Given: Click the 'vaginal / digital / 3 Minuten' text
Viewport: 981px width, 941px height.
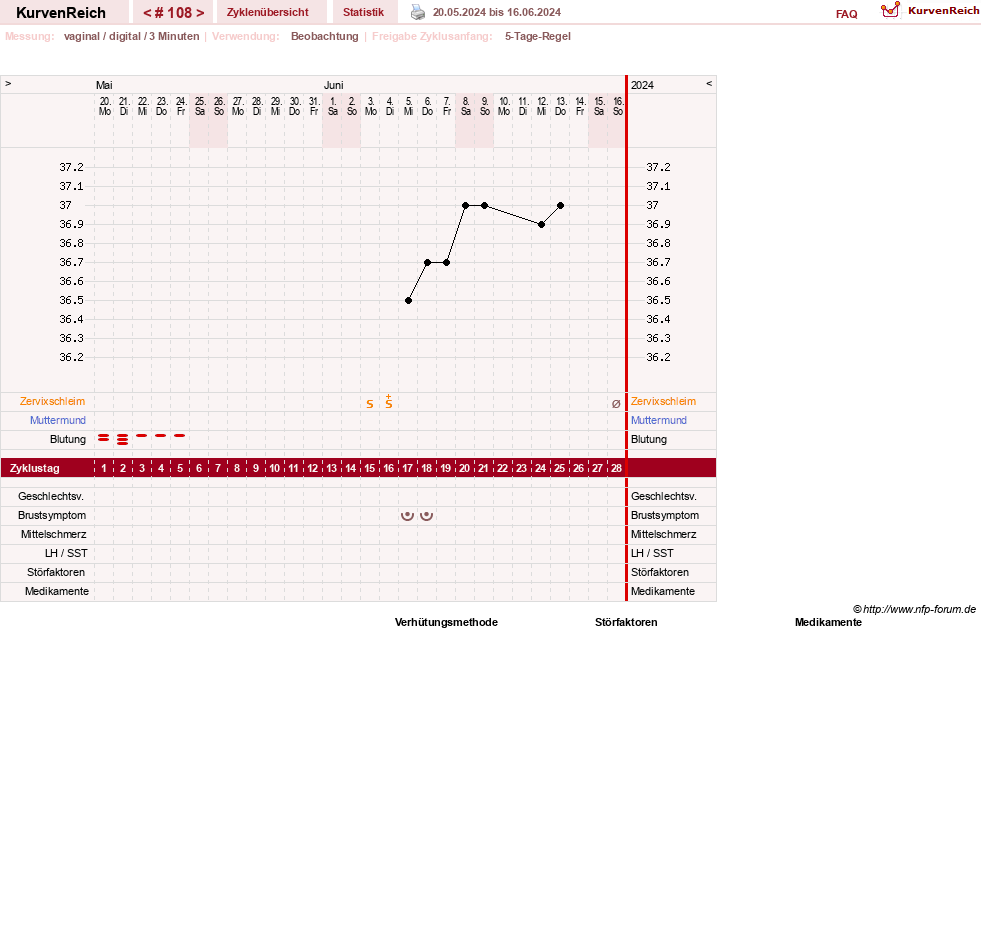Looking at the screenshot, I should click(x=131, y=36).
